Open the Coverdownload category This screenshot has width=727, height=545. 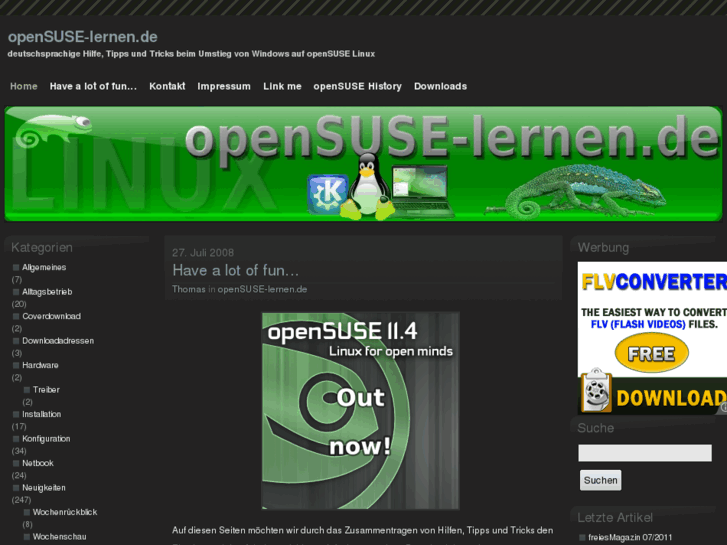(x=51, y=316)
